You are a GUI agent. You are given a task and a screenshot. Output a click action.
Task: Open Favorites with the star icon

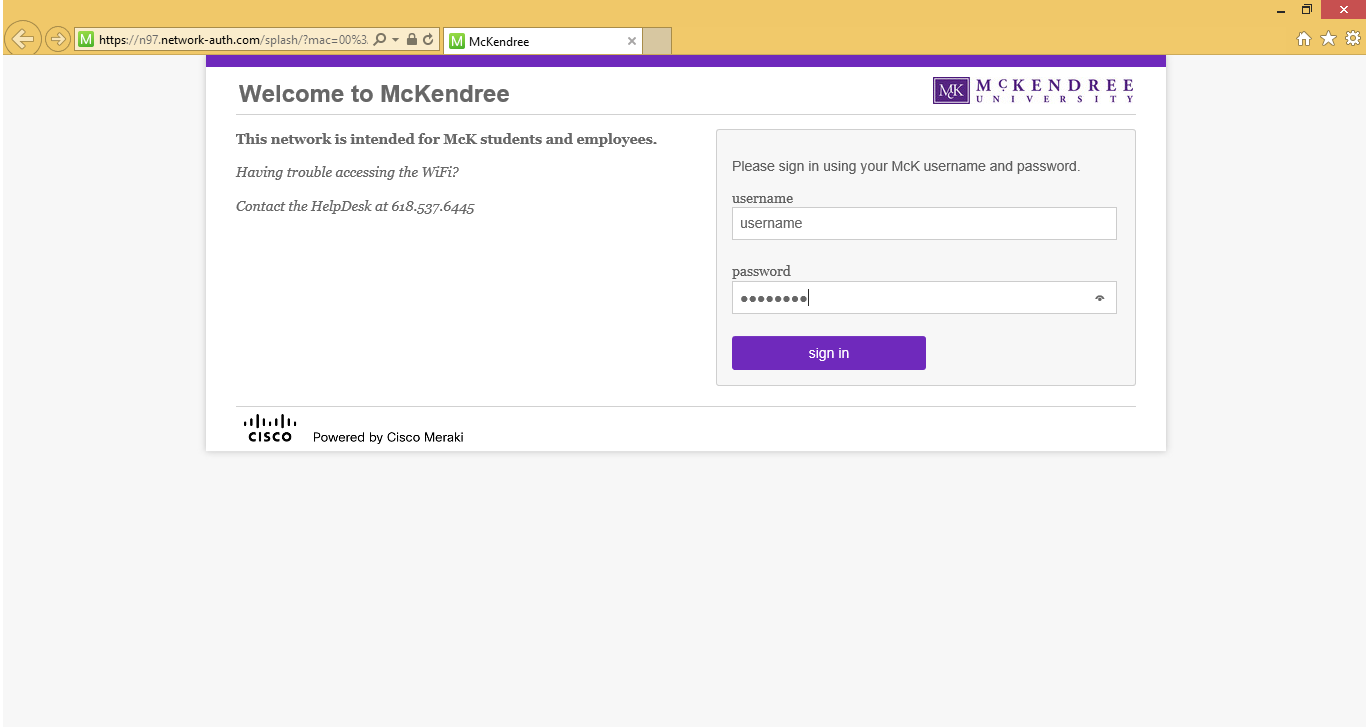pos(1328,39)
